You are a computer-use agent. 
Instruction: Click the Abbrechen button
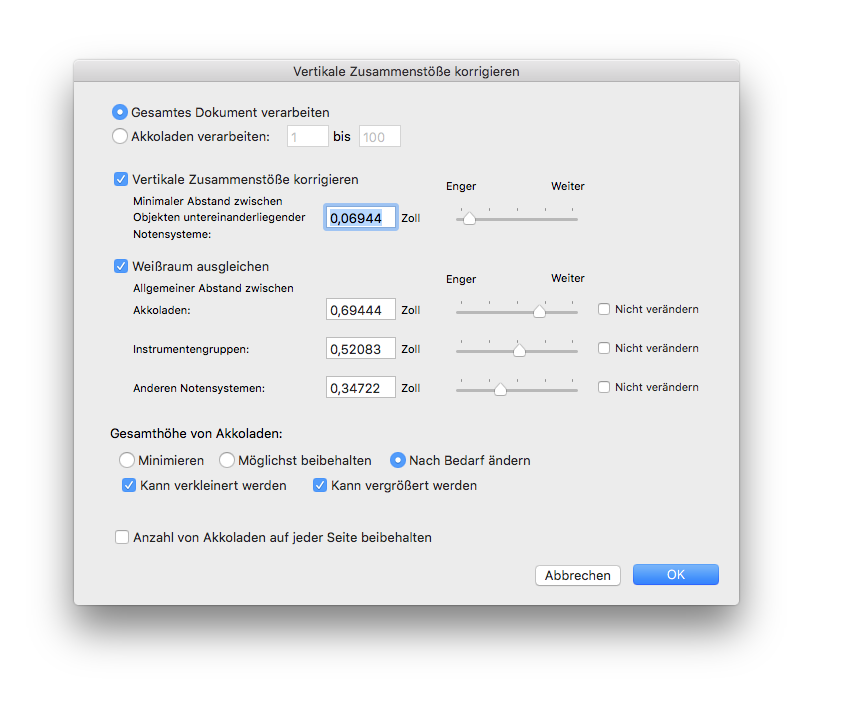point(578,575)
